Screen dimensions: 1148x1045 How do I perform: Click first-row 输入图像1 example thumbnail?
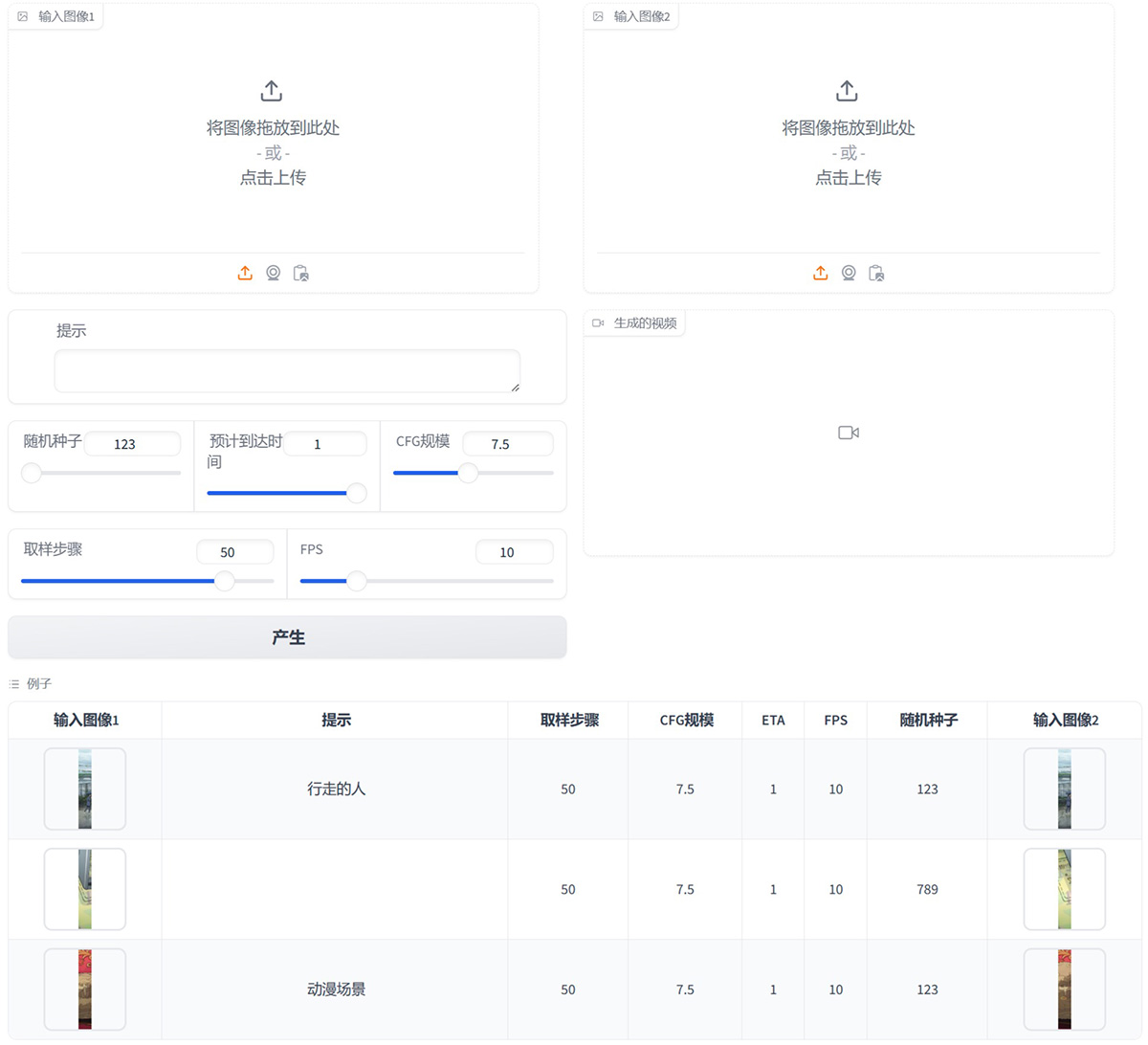point(85,789)
